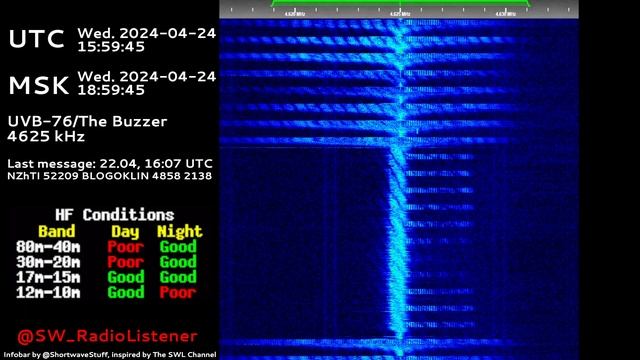This screenshot has width=640, height=360.
Task: Click the 30m-20m band row label
Action: [x=48, y=262]
